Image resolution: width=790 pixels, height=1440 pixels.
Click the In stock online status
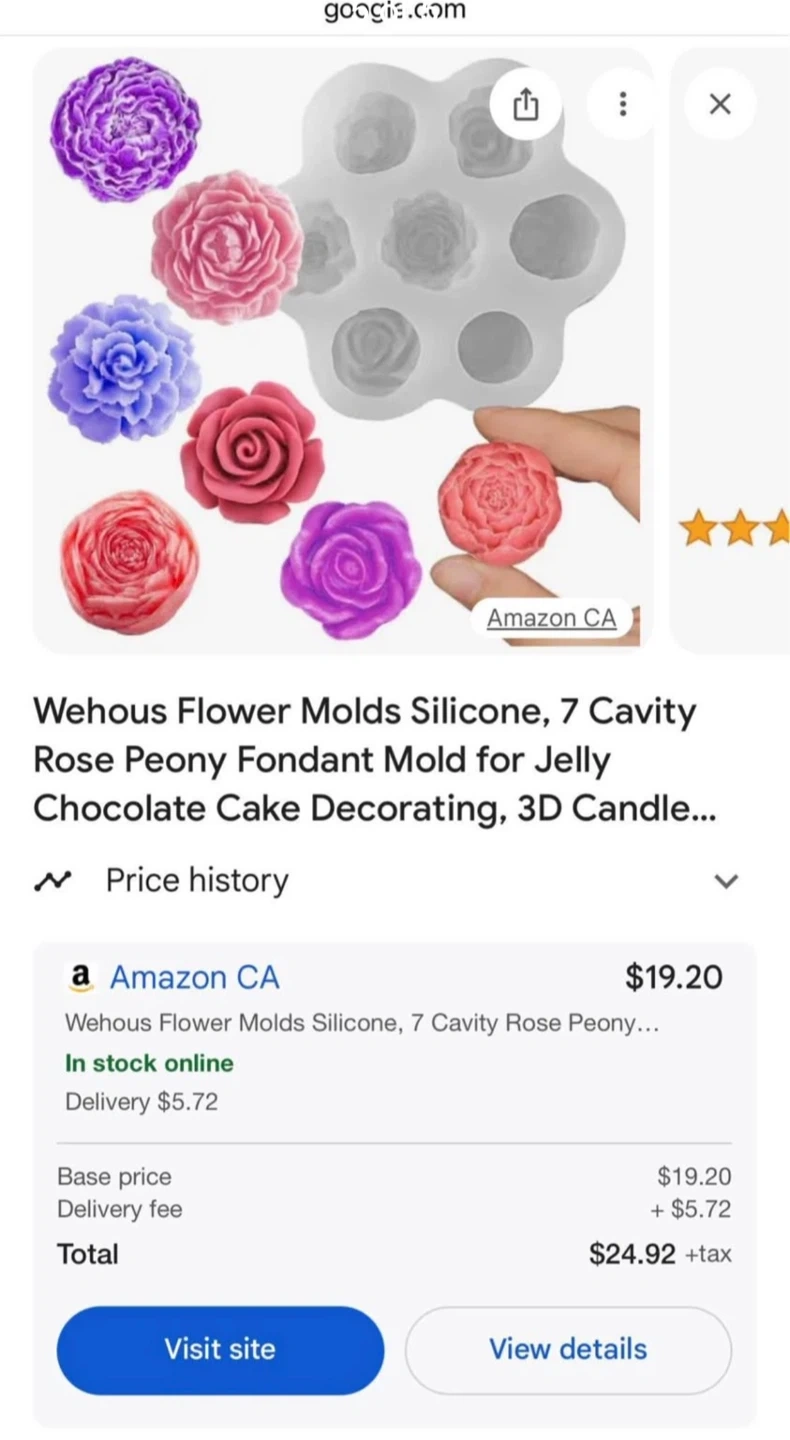149,1063
